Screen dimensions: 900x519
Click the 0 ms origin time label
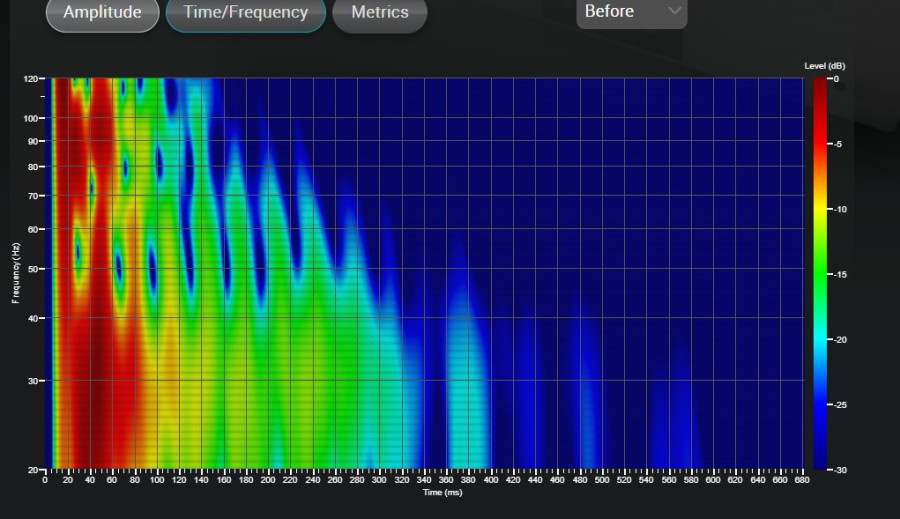point(45,480)
